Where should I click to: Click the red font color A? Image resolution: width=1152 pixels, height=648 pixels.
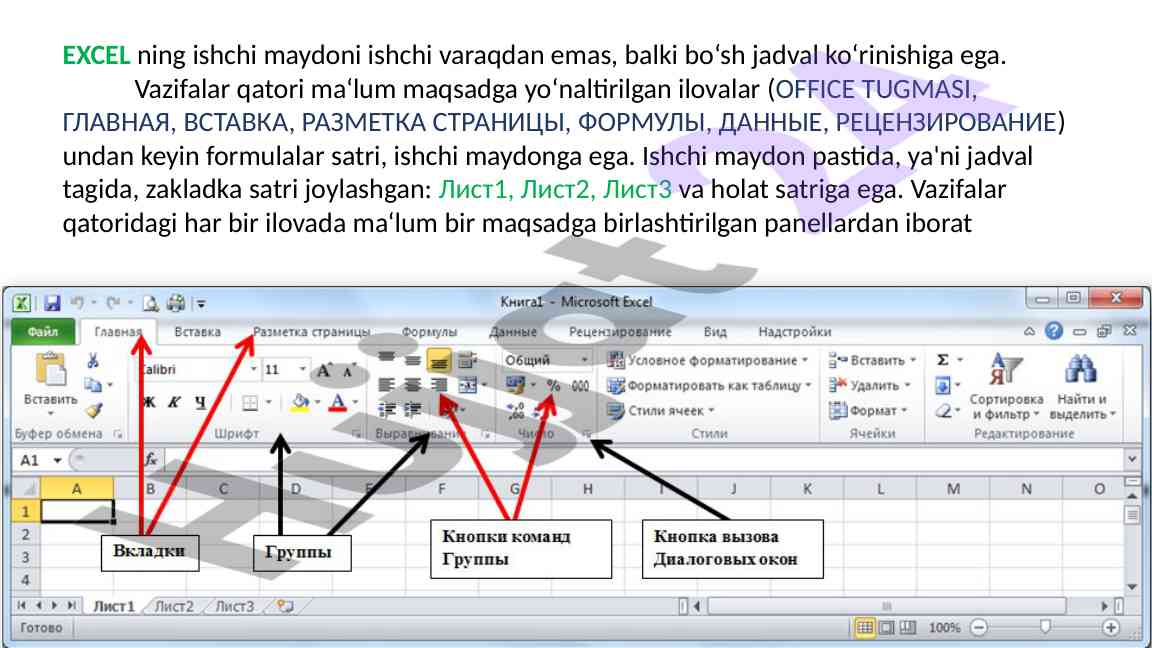337,403
